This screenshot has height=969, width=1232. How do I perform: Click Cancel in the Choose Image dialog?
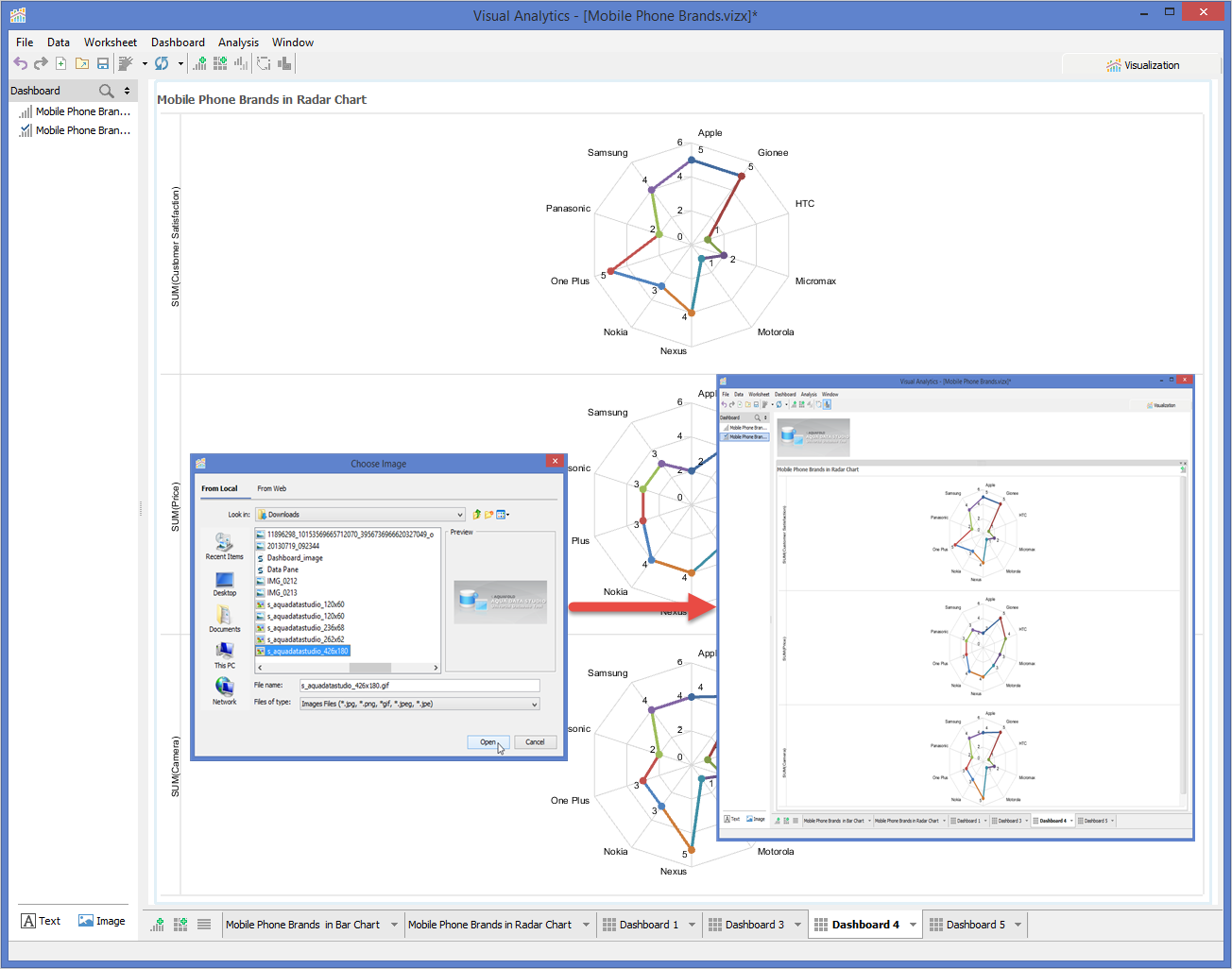535,742
